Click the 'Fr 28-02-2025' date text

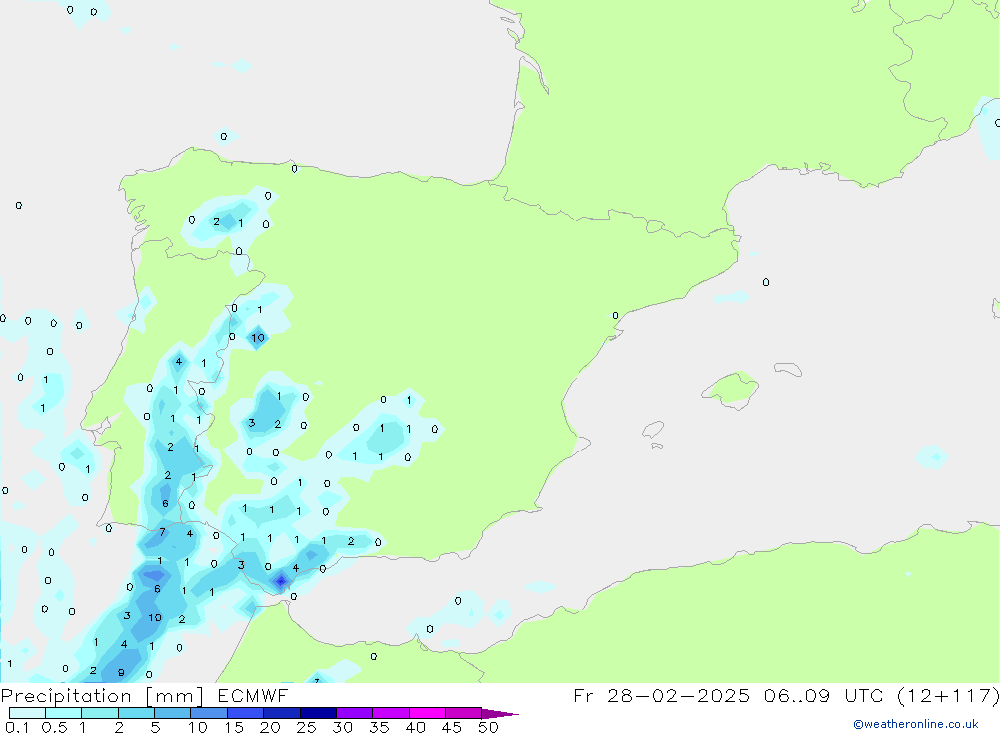[661, 696]
